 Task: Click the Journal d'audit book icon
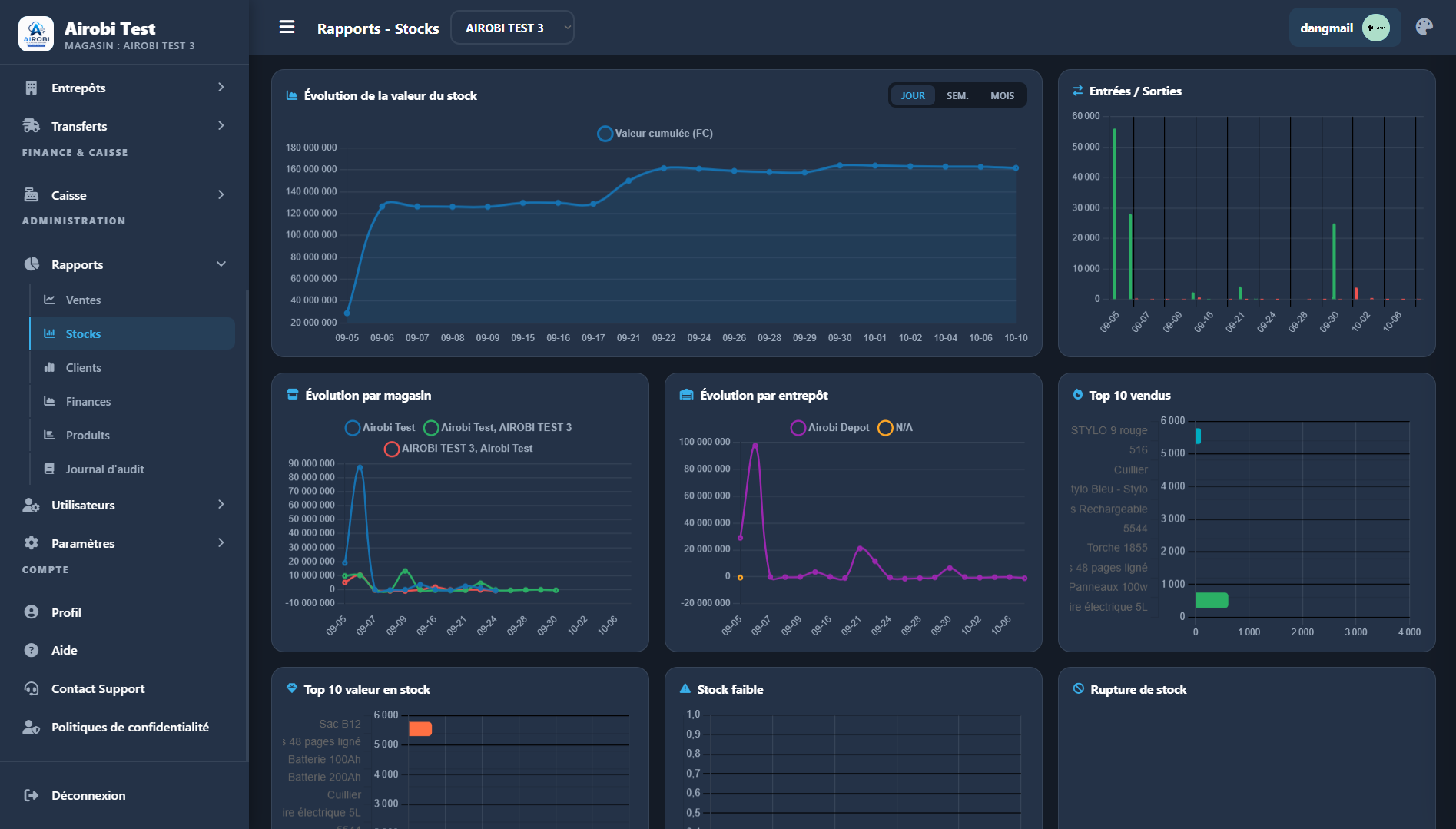coord(49,469)
